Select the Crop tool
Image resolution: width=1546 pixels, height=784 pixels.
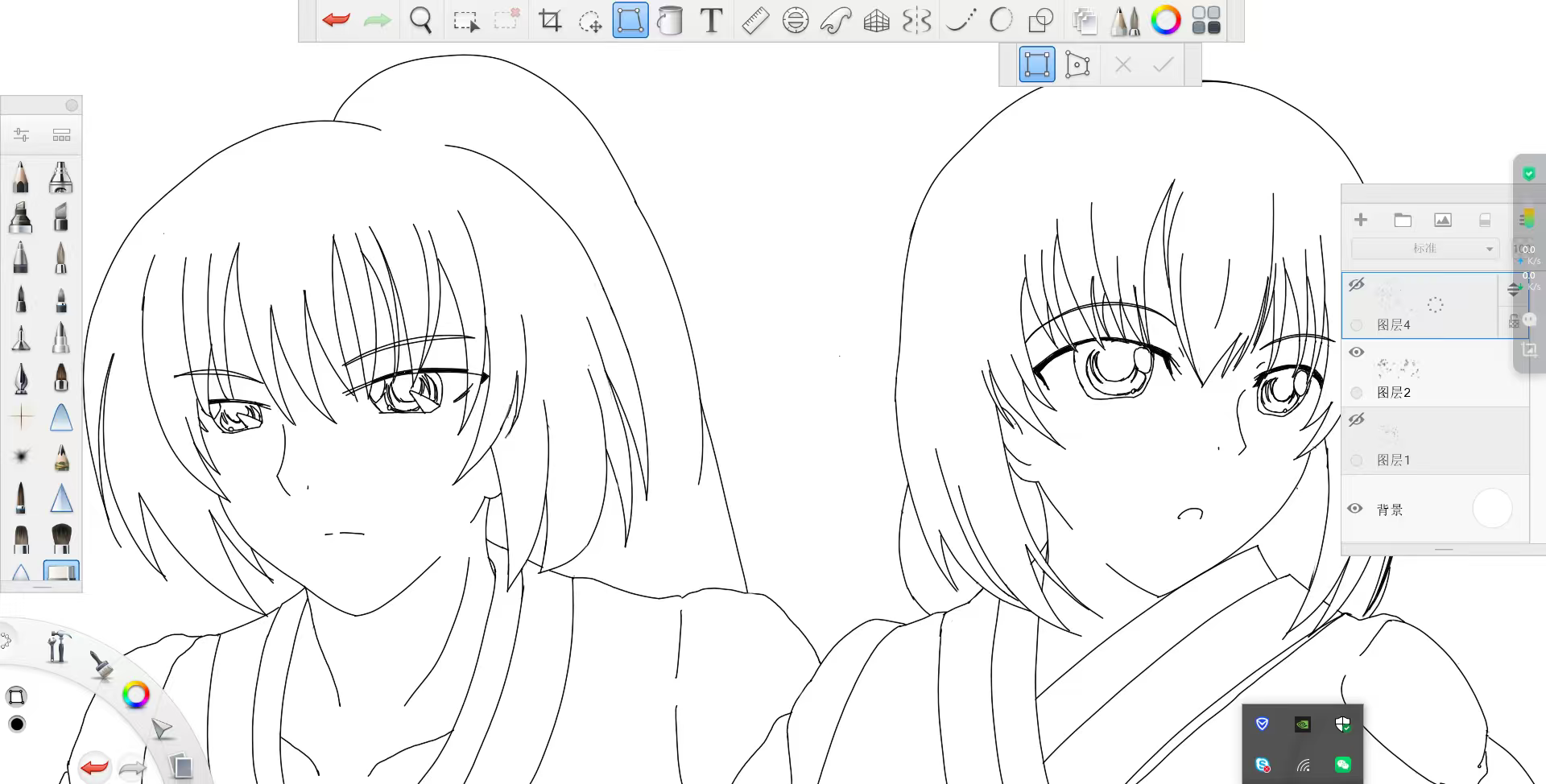550,20
